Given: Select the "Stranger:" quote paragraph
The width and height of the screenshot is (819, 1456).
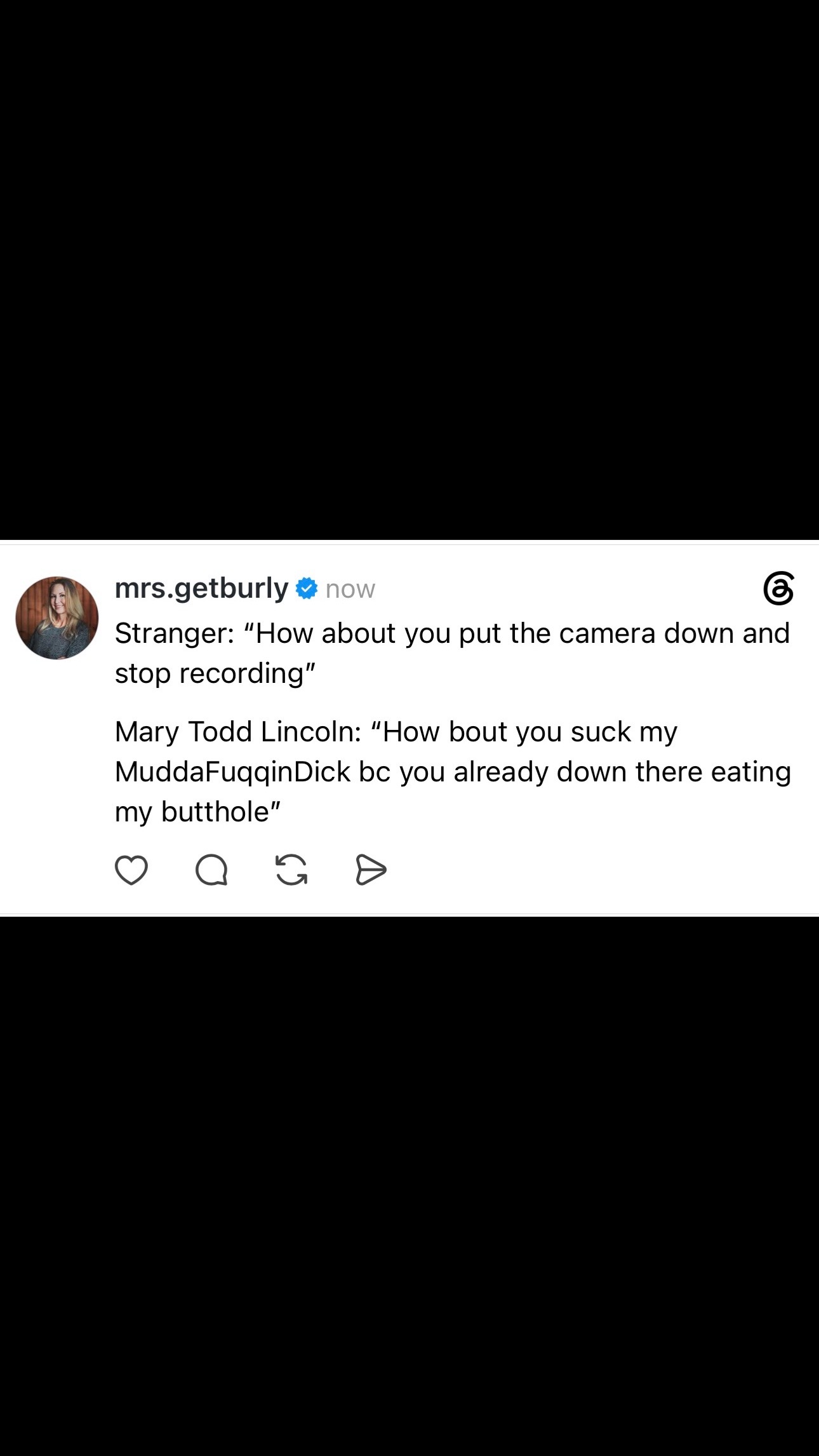Looking at the screenshot, I should [x=452, y=653].
